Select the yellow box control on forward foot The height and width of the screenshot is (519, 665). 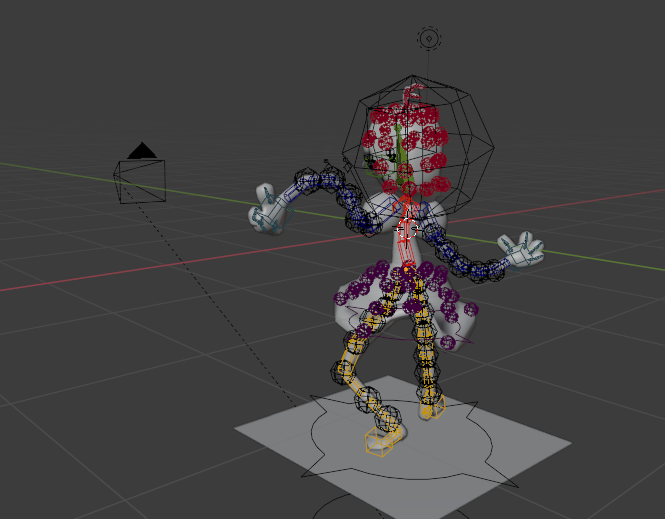(x=380, y=441)
